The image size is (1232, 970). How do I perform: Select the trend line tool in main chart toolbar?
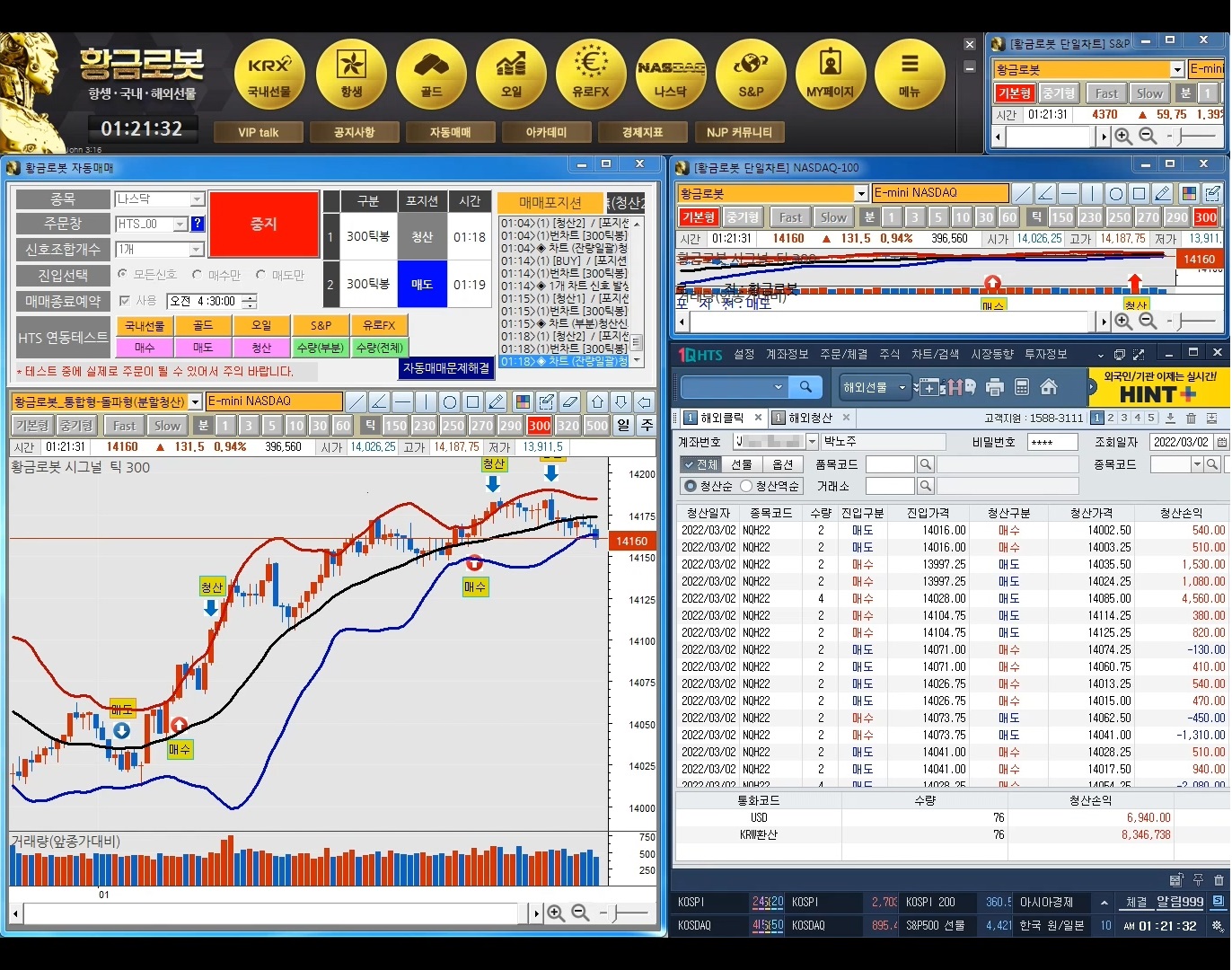pyautogui.click(x=356, y=401)
